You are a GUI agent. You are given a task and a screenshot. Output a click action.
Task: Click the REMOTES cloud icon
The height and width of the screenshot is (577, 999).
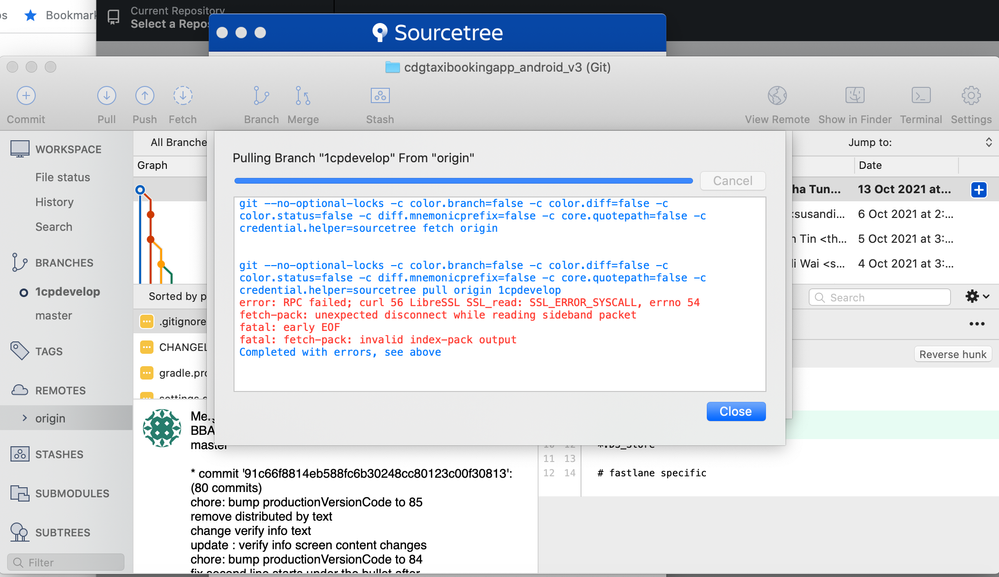(x=20, y=390)
